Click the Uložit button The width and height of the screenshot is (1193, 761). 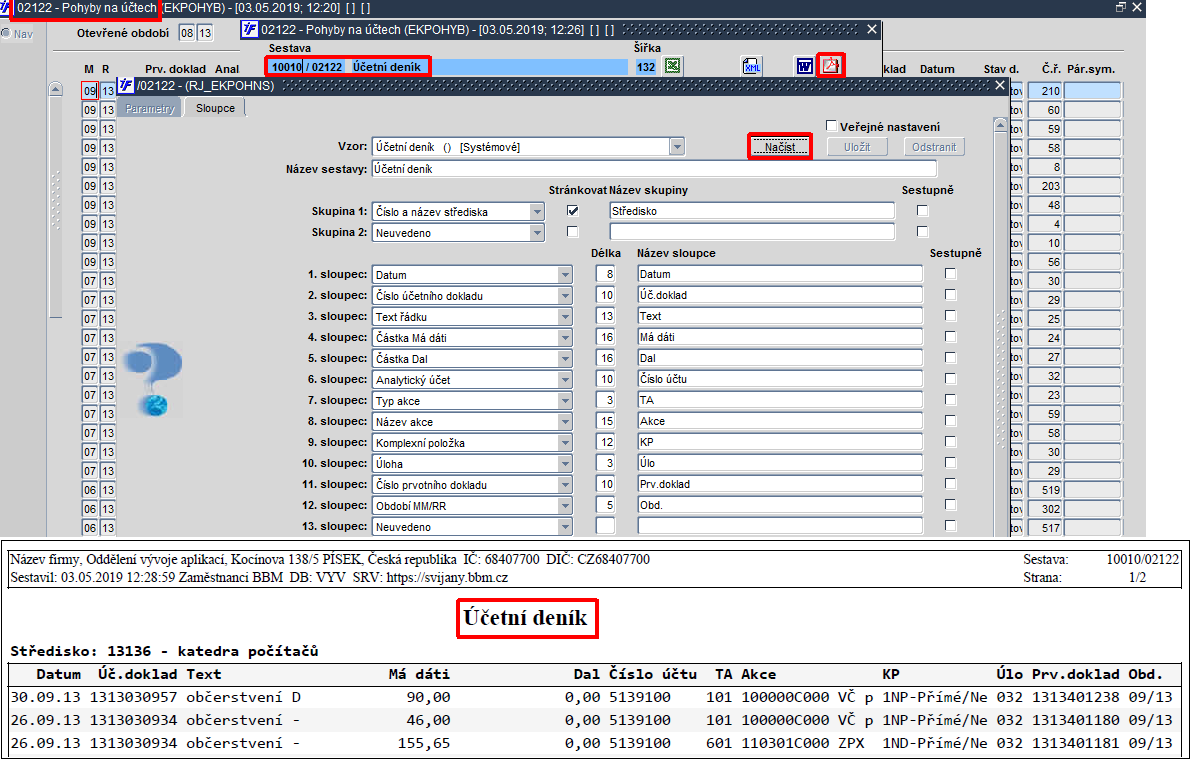click(x=857, y=147)
